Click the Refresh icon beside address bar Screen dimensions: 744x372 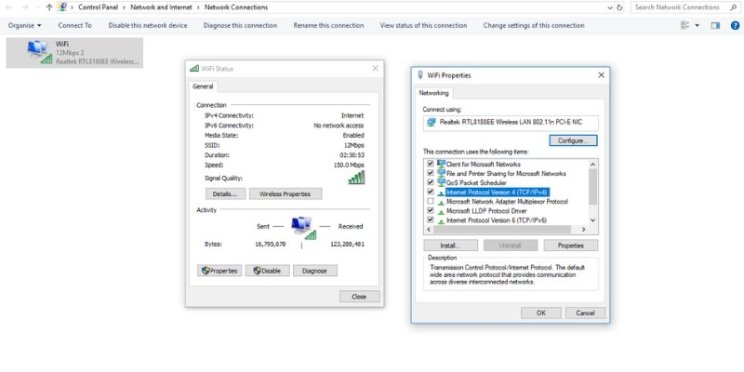click(619, 8)
